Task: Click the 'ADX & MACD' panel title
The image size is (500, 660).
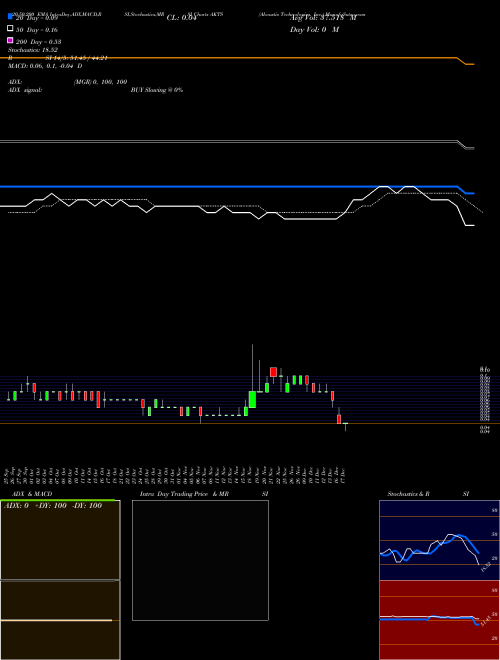Action: tap(32, 494)
